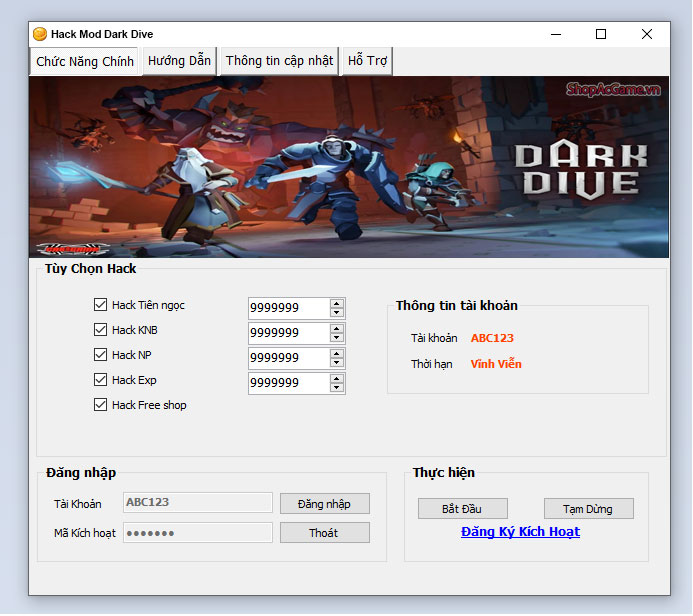The width and height of the screenshot is (693, 616).
Task: Uncheck the Hack Free shop option
Action: (x=100, y=405)
